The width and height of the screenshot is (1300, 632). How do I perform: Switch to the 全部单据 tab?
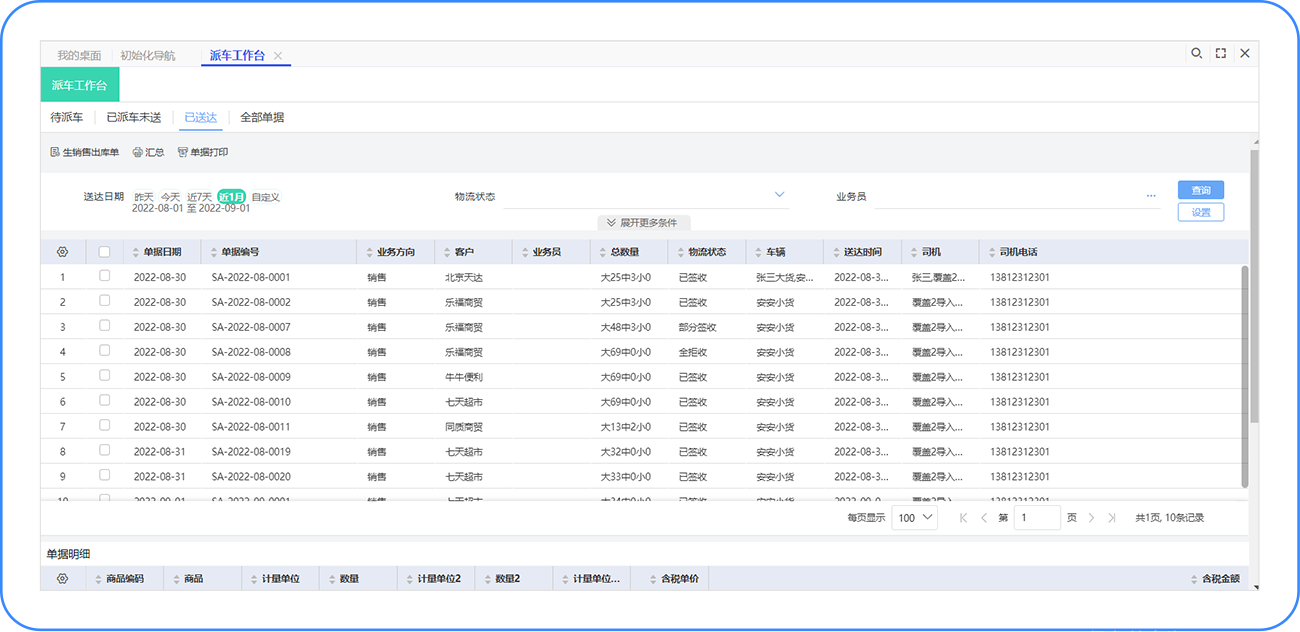point(262,118)
